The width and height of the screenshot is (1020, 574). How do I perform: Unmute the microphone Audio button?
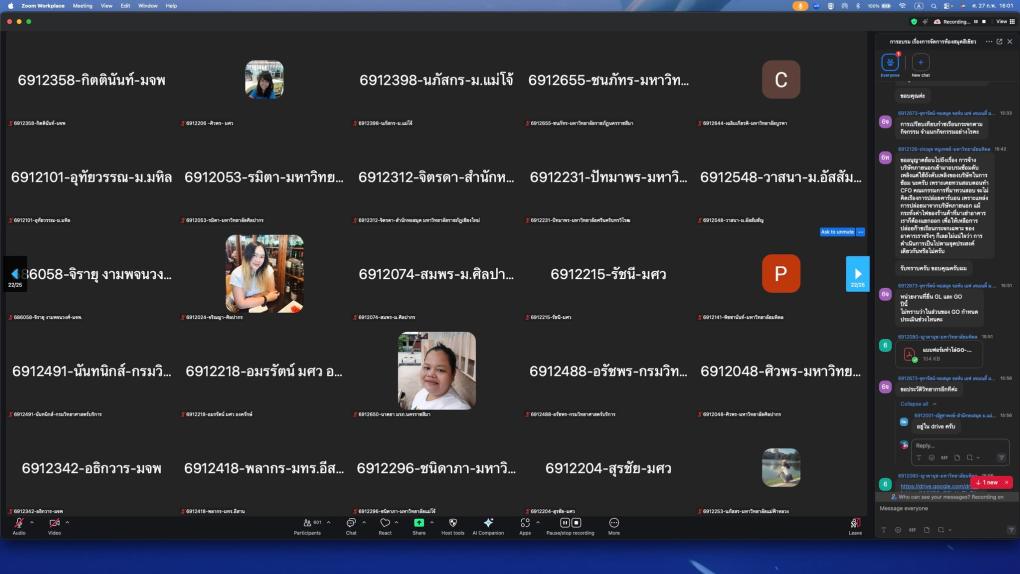click(18, 523)
